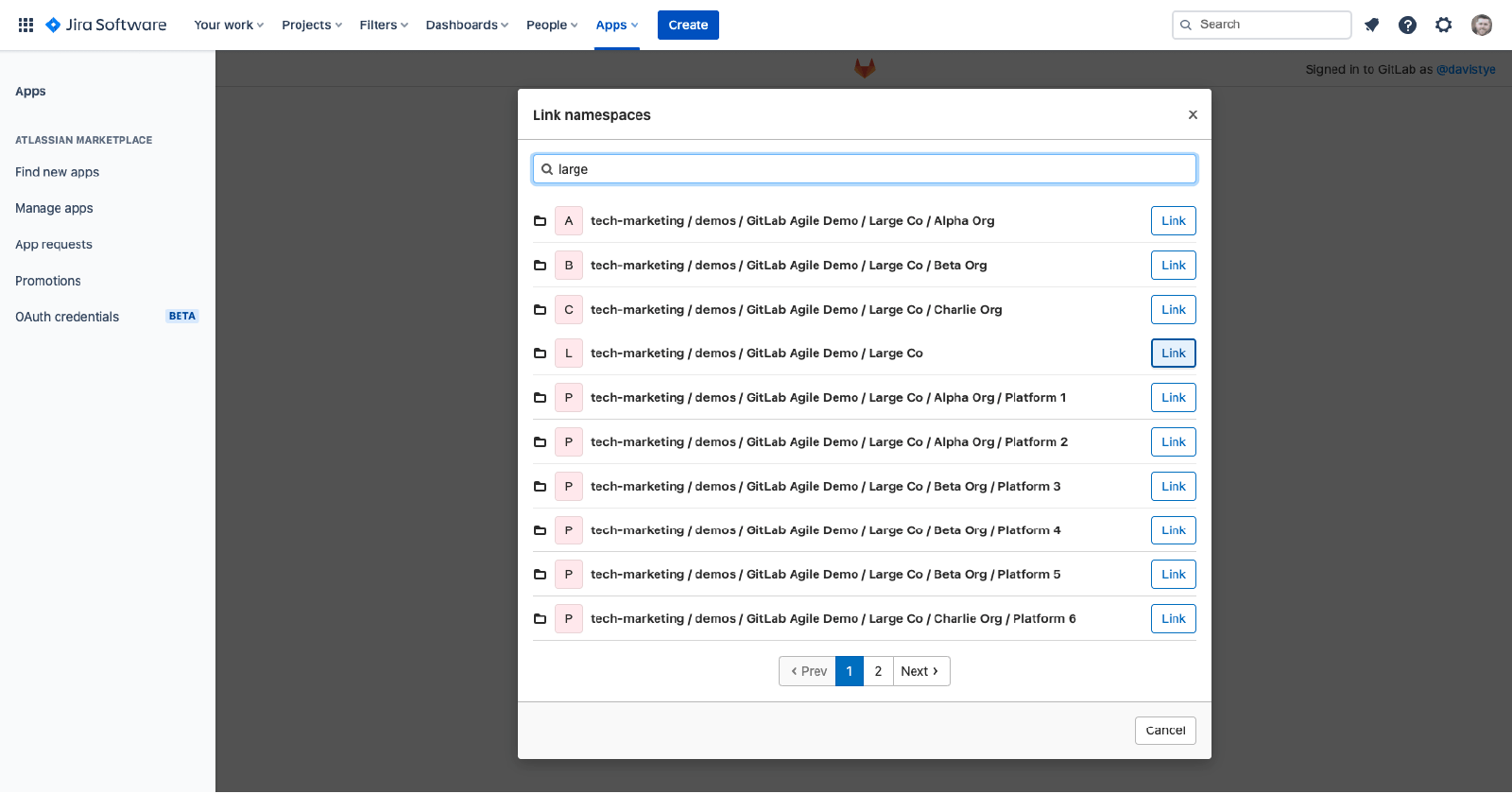
Task: Select Manage apps in sidebar
Action: point(54,208)
